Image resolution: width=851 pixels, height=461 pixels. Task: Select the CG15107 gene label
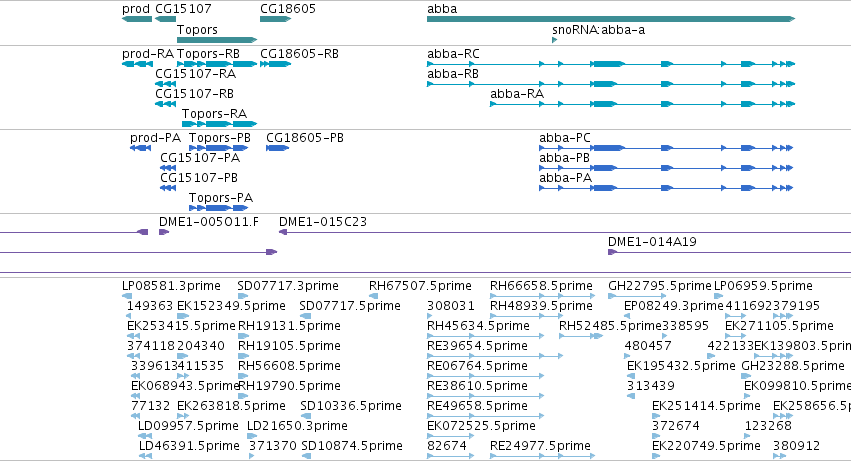(183, 9)
